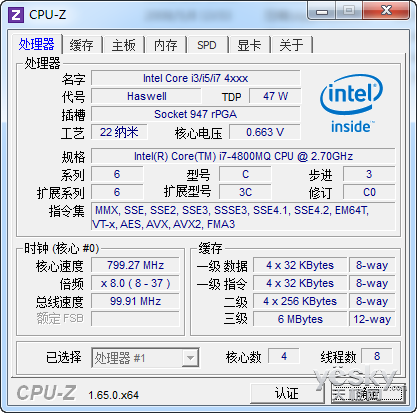The width and height of the screenshot is (417, 413).
Task: Select the 内存 tab
Action: [x=166, y=45]
